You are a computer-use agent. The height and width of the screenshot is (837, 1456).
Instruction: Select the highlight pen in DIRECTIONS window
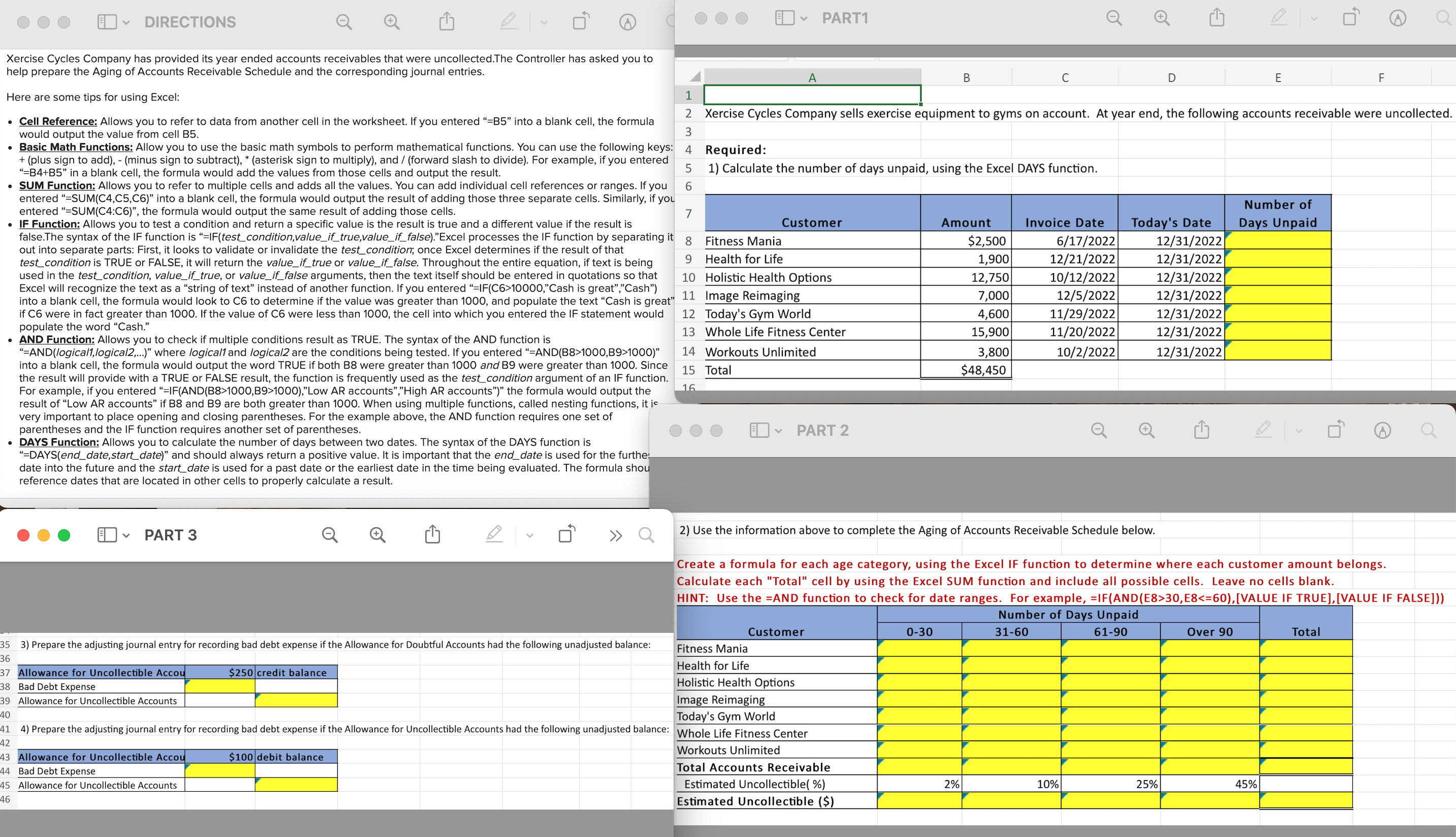[x=509, y=21]
